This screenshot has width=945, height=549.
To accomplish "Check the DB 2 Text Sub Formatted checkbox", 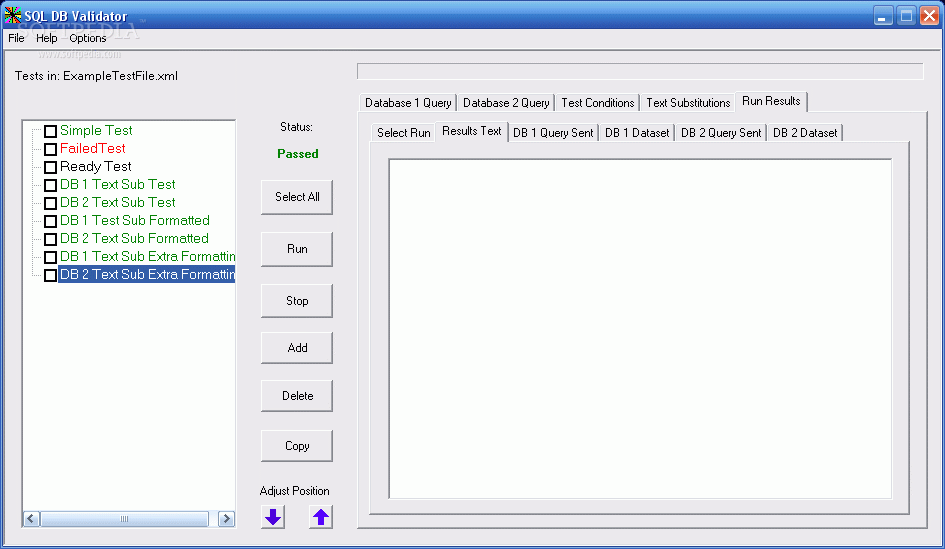I will (x=51, y=239).
